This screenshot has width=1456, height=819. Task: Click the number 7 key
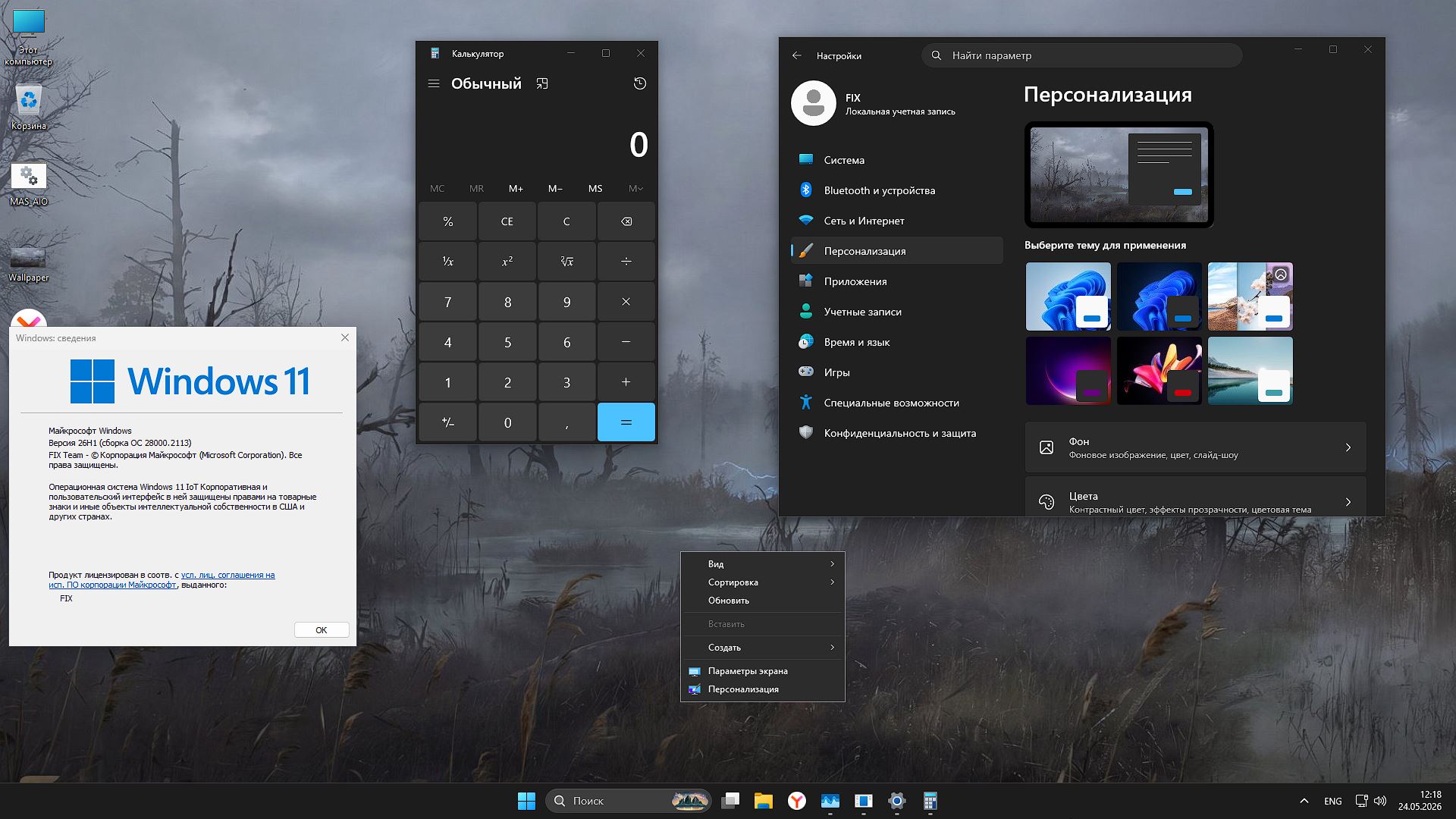[447, 302]
